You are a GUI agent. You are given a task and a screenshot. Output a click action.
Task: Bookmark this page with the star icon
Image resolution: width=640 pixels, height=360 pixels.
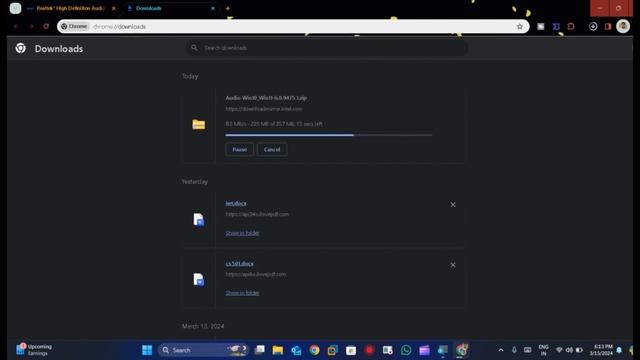[x=520, y=27]
